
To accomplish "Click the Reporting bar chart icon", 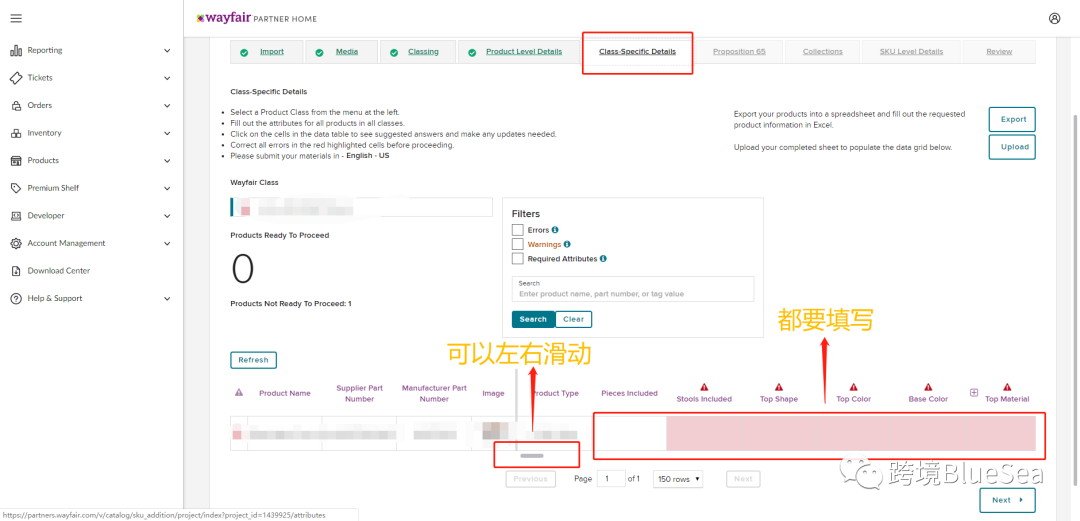I will (16, 50).
